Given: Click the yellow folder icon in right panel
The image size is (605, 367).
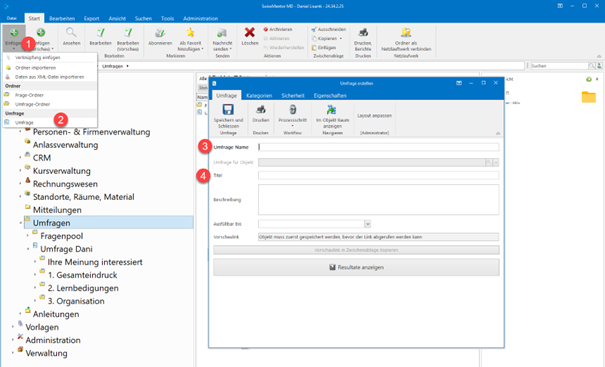Looking at the screenshot, I should tap(589, 97).
